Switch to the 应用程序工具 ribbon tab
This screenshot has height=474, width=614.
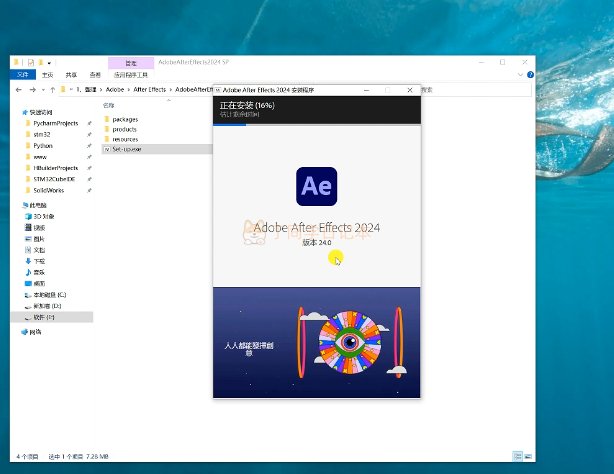(x=130, y=74)
